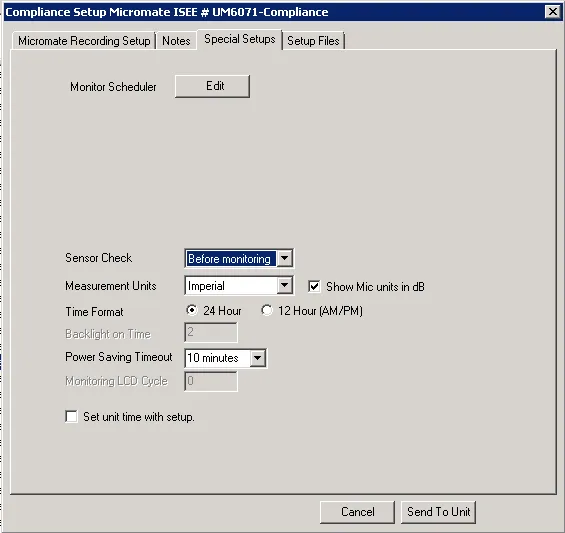
Task: Toggle Show Mic units in dB checkbox
Action: 314,287
